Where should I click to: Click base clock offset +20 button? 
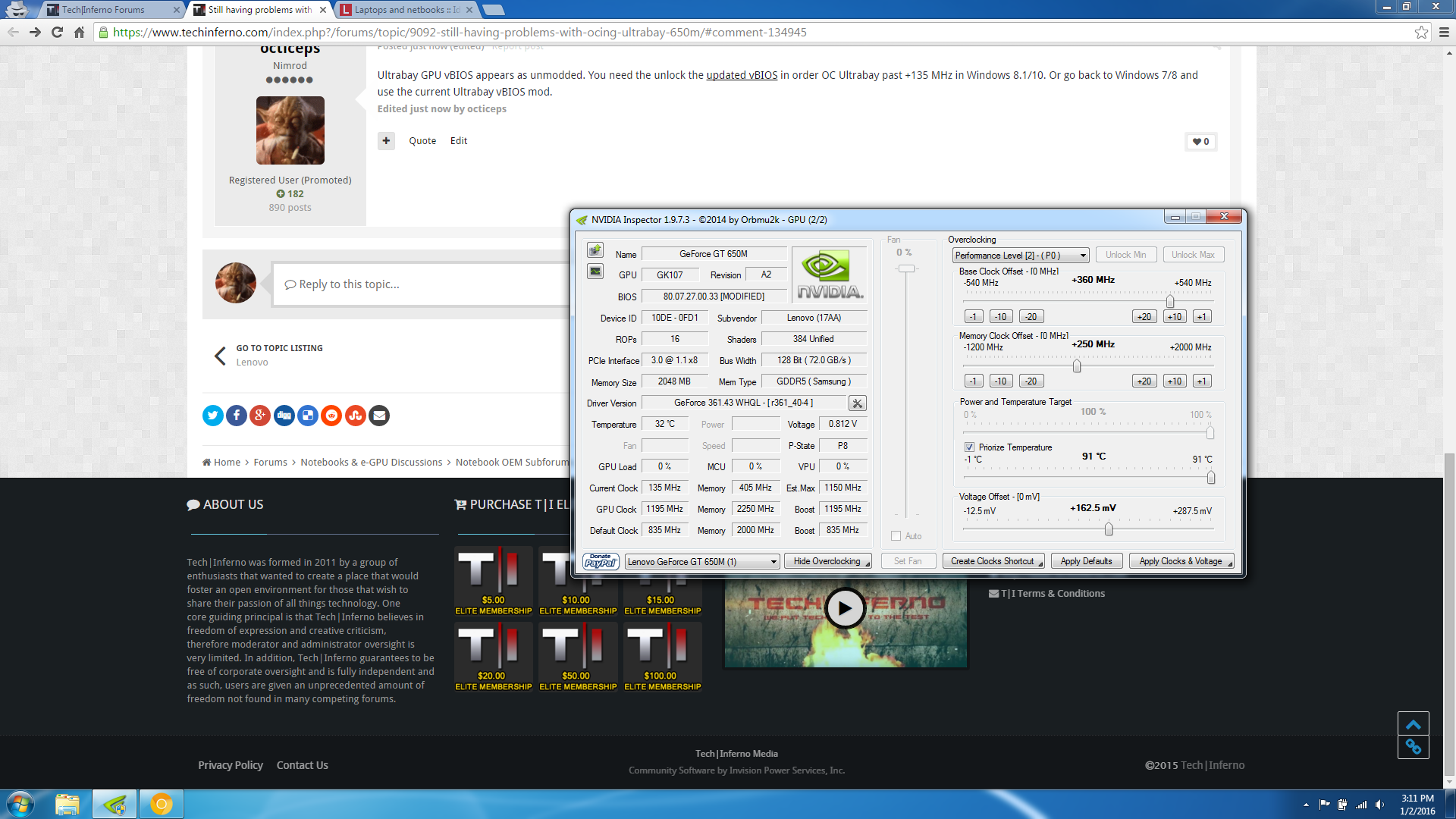(x=1144, y=317)
